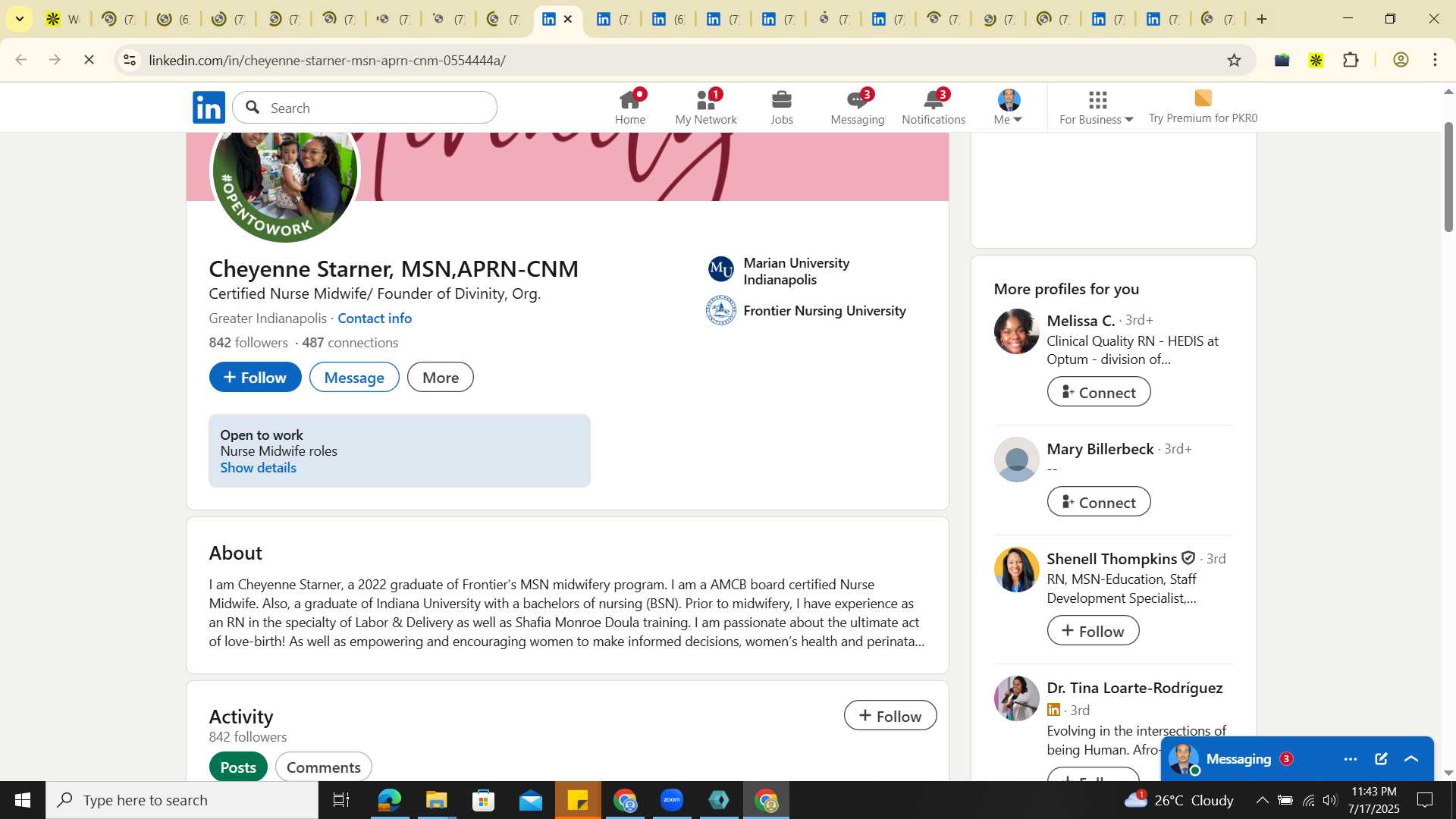Viewport: 1456px width, 819px height.
Task: Open Melissa C. profile name
Action: click(1081, 320)
